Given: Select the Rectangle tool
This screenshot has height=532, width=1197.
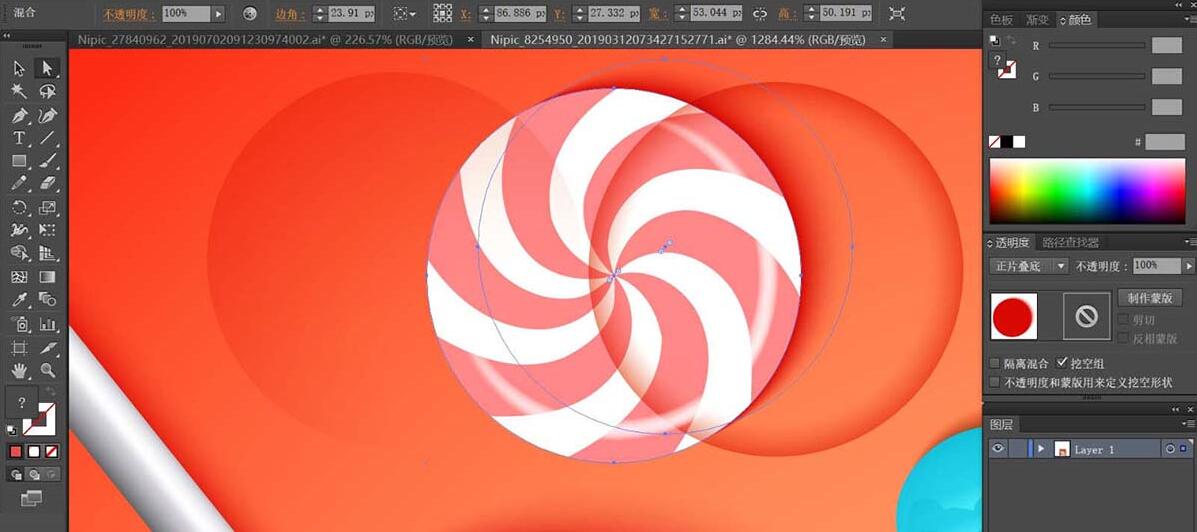Looking at the screenshot, I should (x=20, y=161).
